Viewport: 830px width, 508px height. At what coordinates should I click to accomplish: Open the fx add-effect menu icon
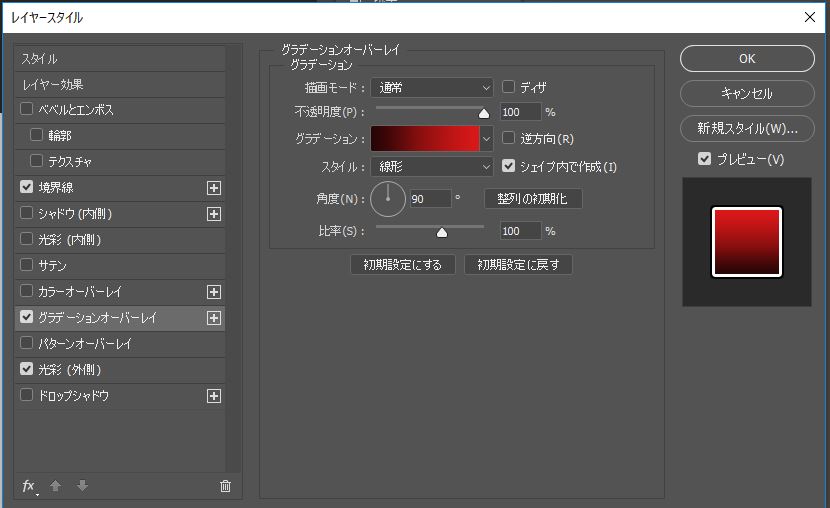pos(30,486)
